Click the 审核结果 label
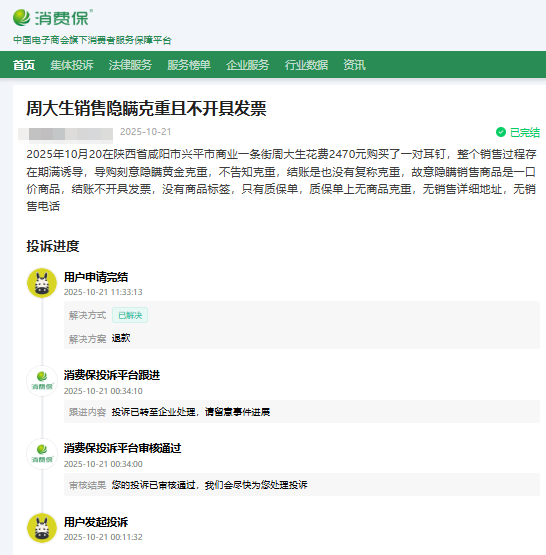Image resolution: width=546 pixels, height=555 pixels. pos(87,485)
